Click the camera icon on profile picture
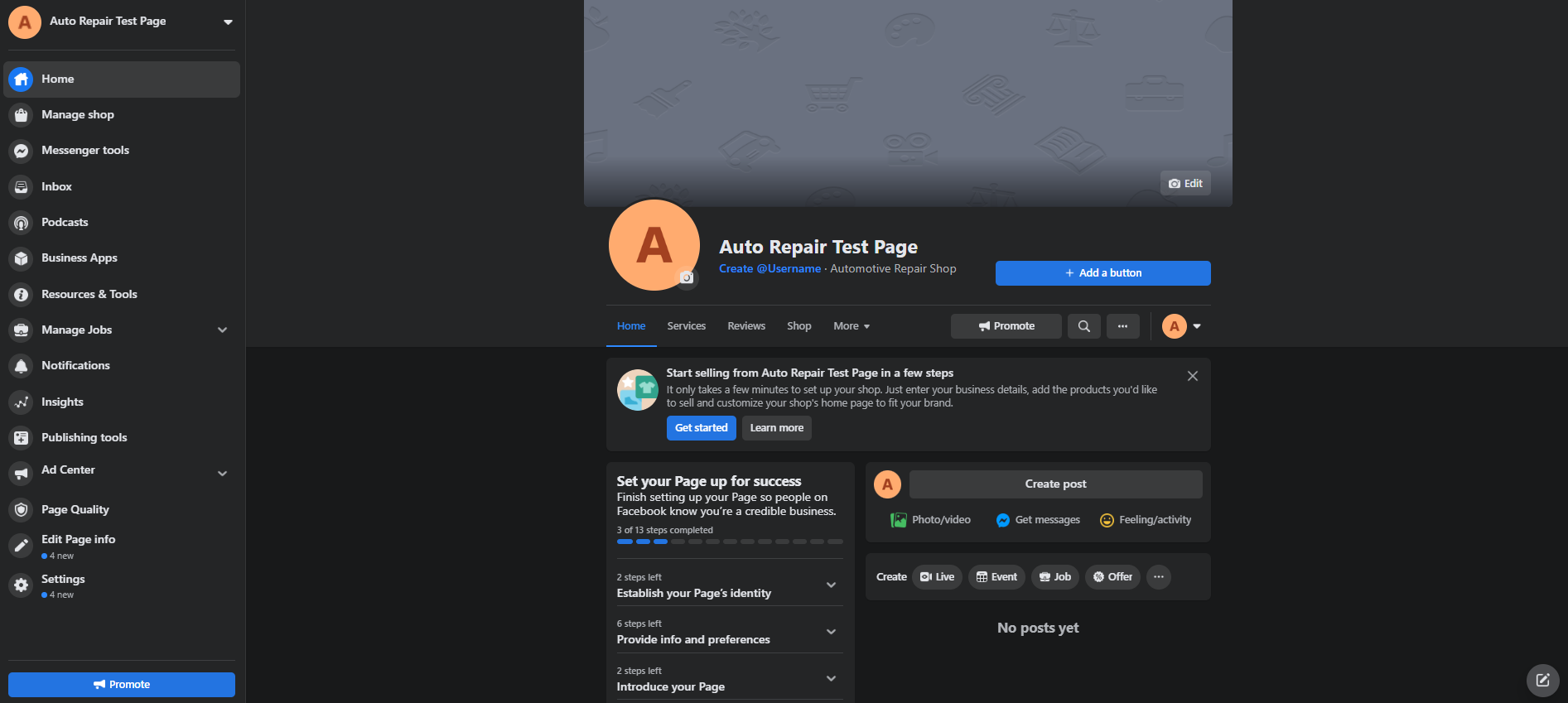 [687, 277]
